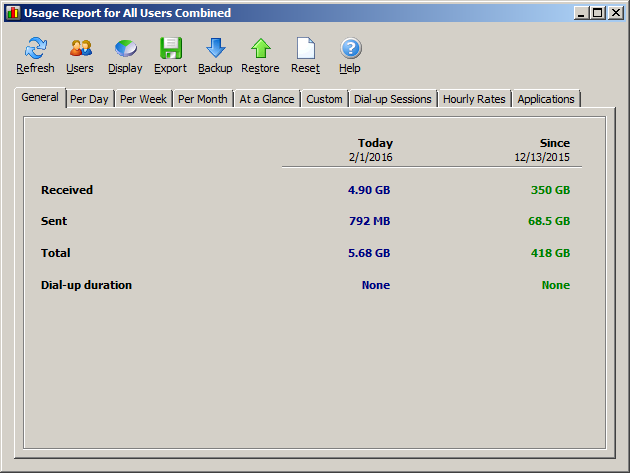Click the Refresh toolbar icon
The width and height of the screenshot is (630, 473).
tap(35, 49)
